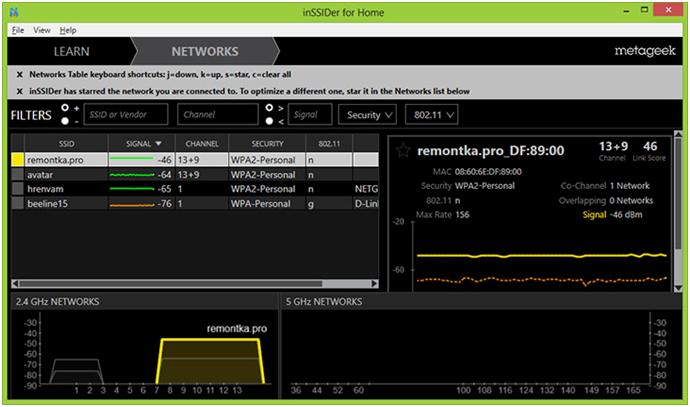Click details panel scroll up arrow
The image size is (690, 407).
pyautogui.click(x=678, y=135)
